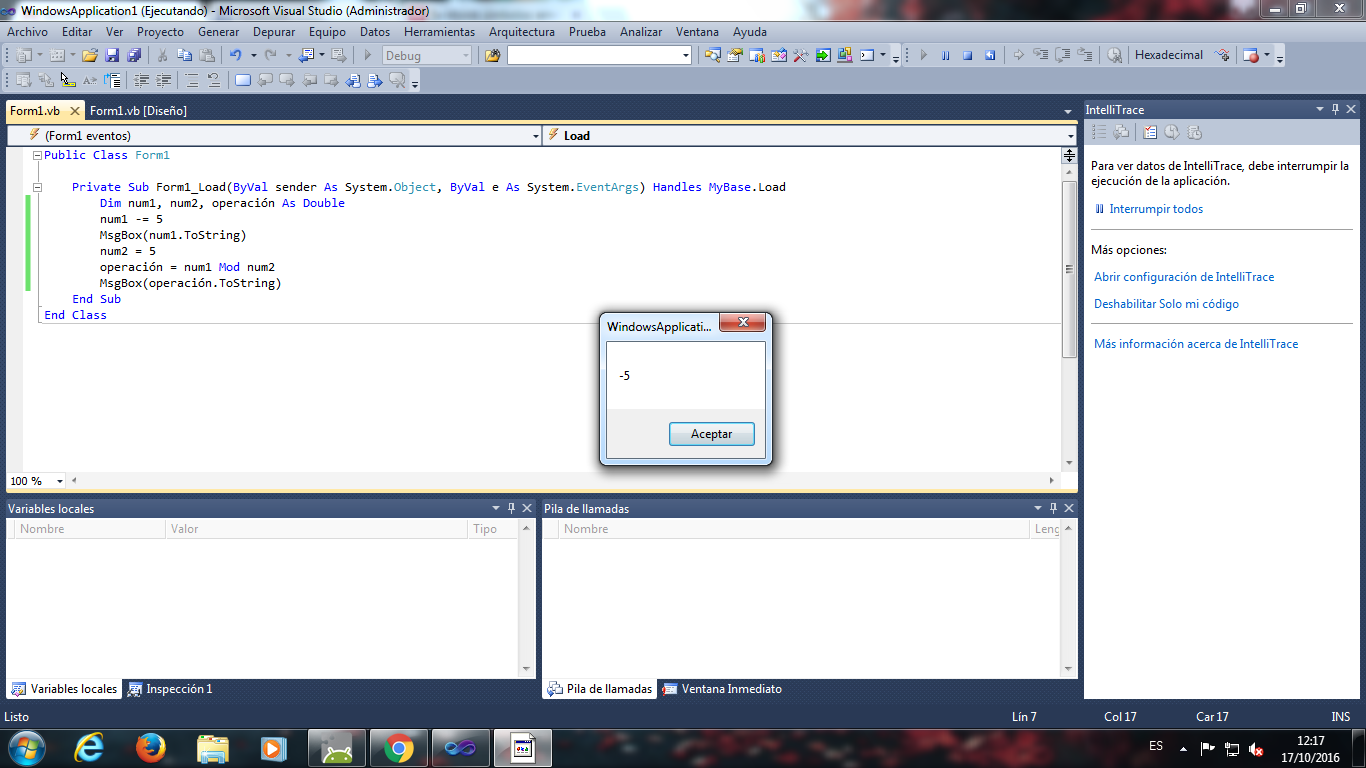1366x768 pixels.
Task: Switch to the Ventana Inmediato tab
Action: pyautogui.click(x=722, y=689)
